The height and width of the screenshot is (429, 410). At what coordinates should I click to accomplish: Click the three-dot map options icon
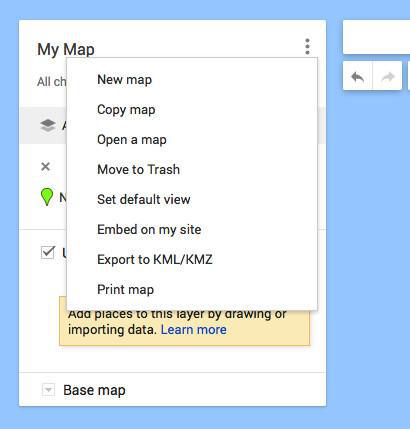pyautogui.click(x=307, y=47)
